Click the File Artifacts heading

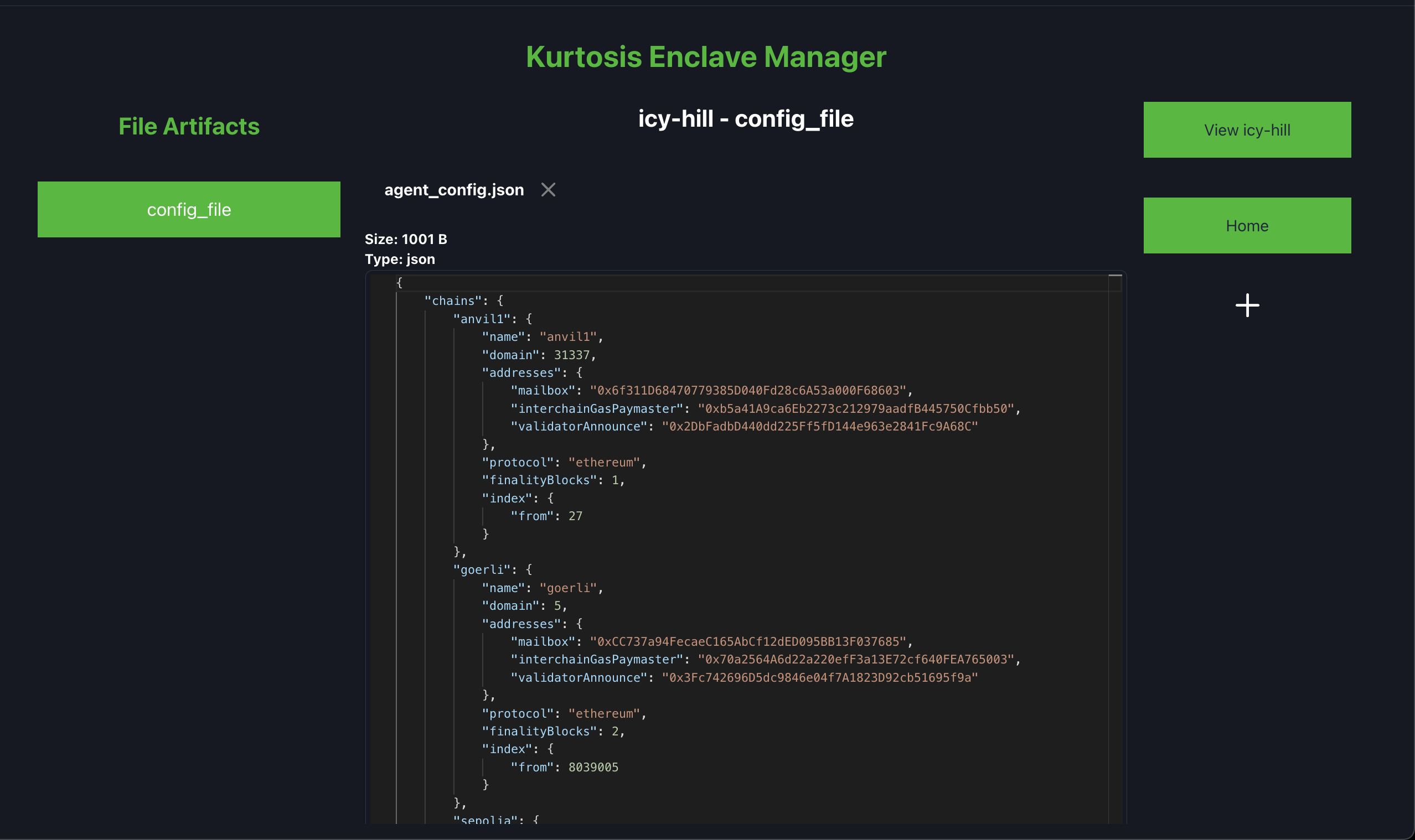pos(189,126)
